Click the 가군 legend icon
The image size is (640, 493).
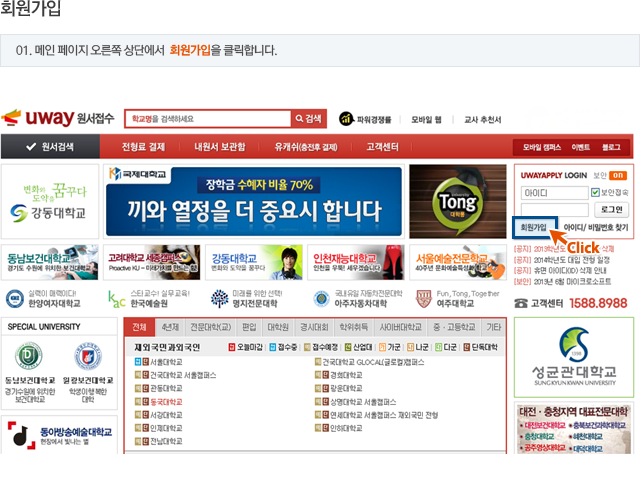(x=382, y=347)
